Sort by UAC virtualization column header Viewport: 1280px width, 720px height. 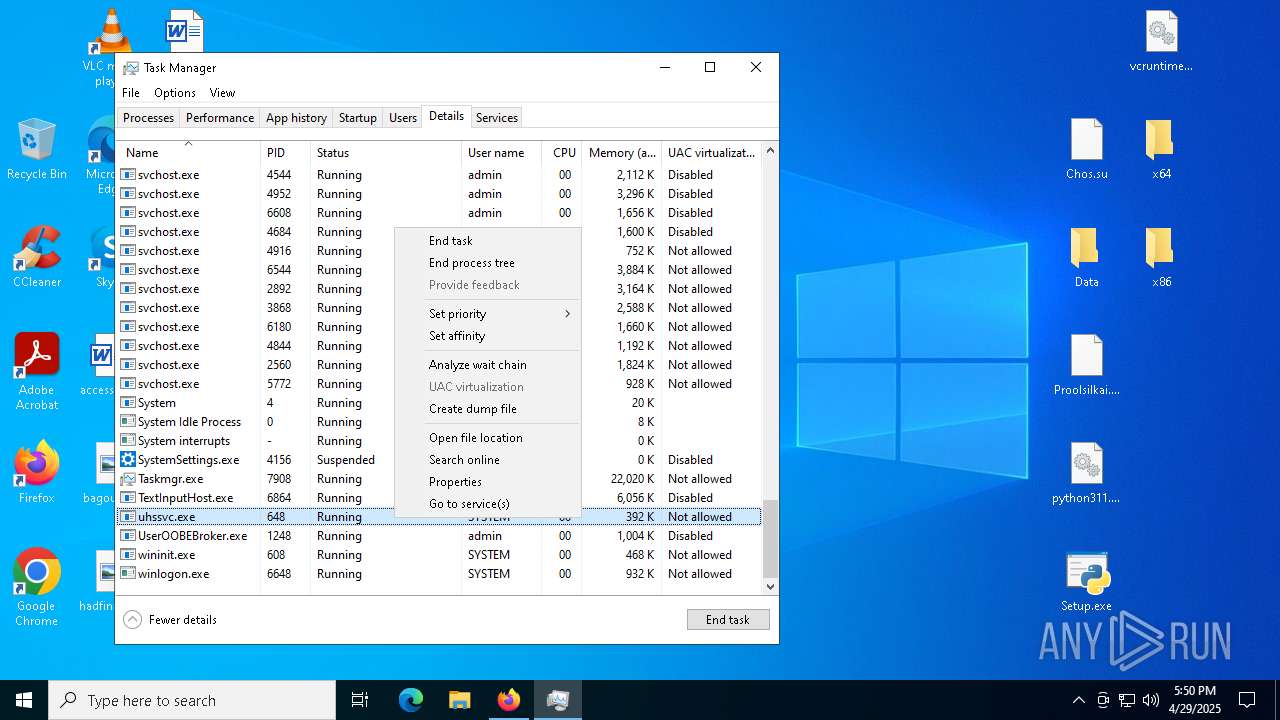click(x=711, y=153)
